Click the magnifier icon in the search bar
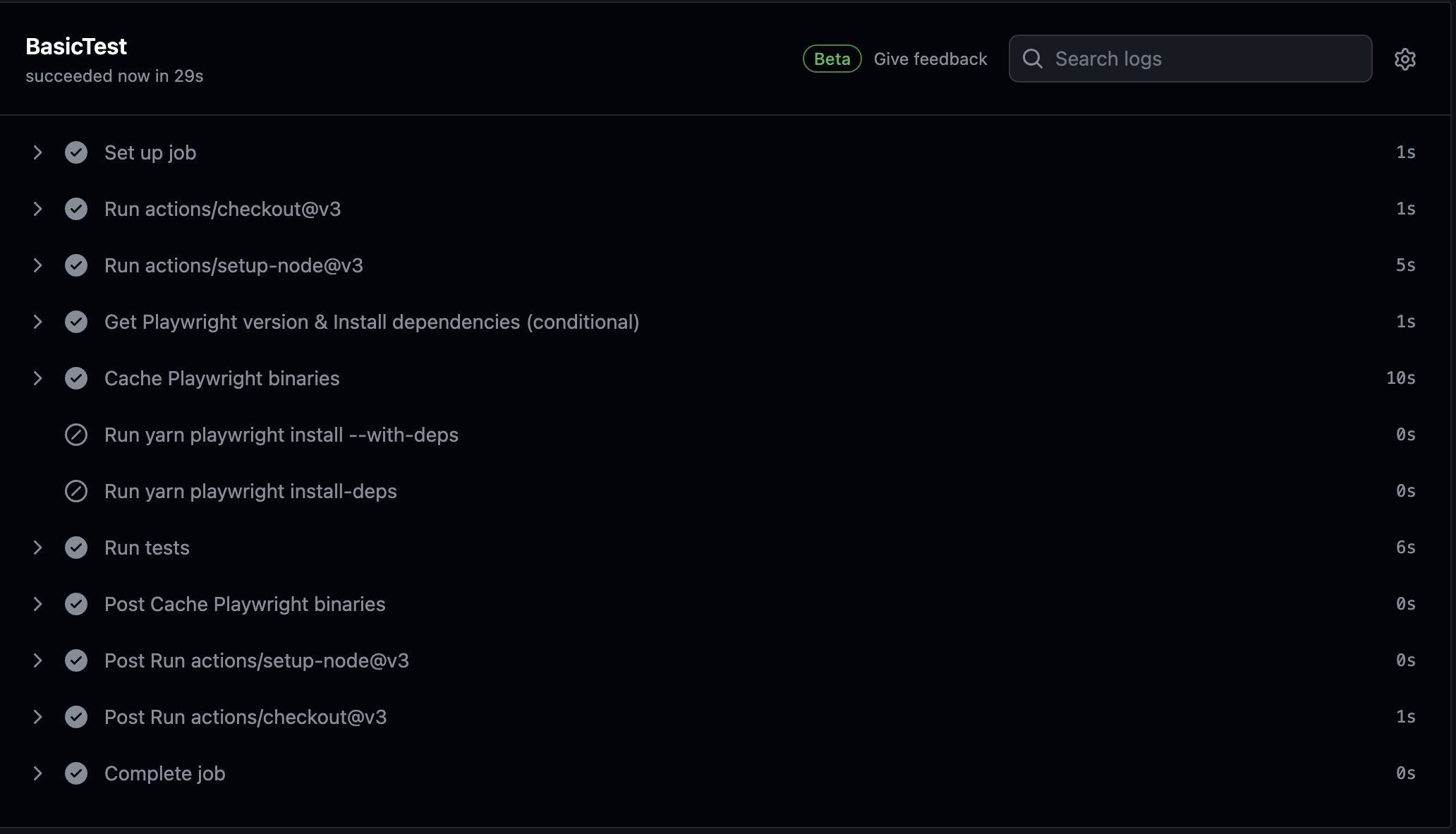 coord(1033,59)
